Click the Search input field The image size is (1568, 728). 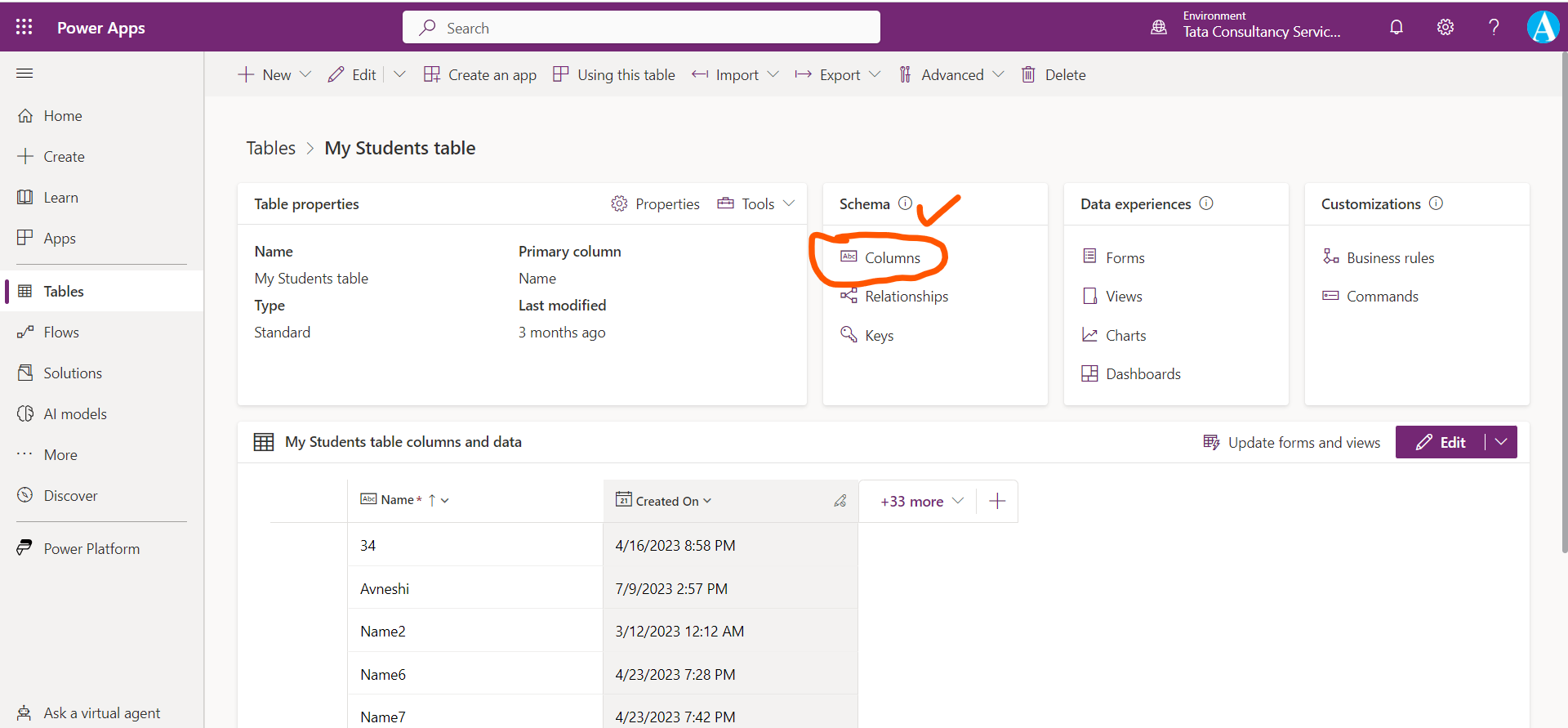click(x=641, y=28)
